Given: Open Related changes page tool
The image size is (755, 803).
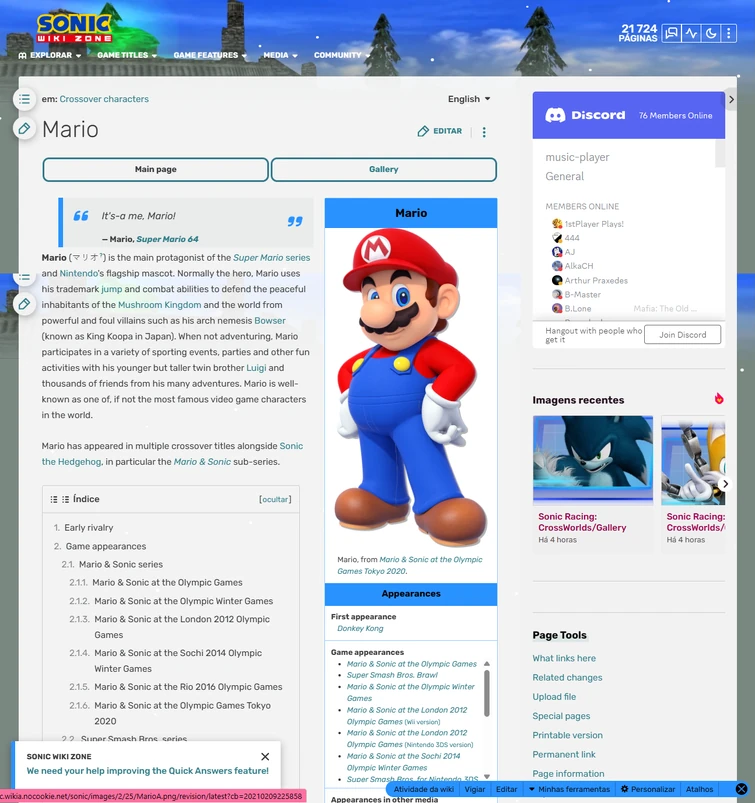Looking at the screenshot, I should (x=567, y=678).
